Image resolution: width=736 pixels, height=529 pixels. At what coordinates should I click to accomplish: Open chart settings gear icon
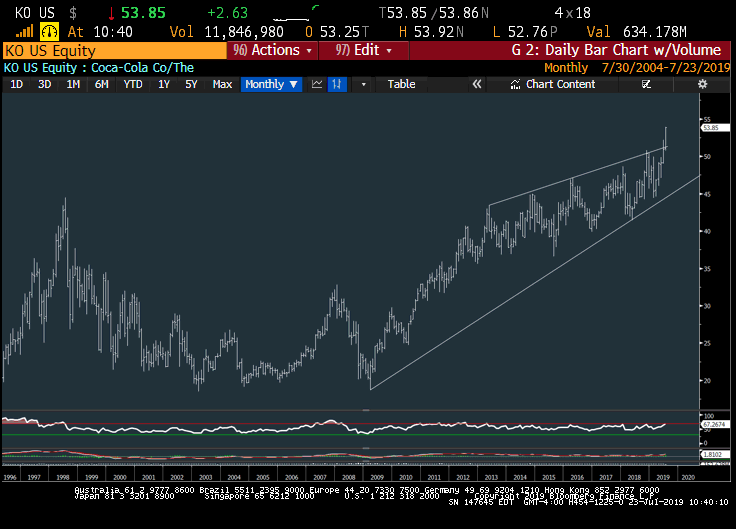[702, 84]
